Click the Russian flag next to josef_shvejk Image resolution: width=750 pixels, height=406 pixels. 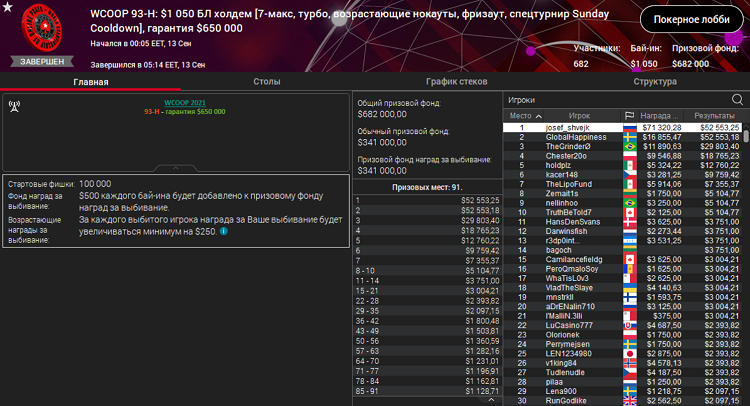[629, 128]
